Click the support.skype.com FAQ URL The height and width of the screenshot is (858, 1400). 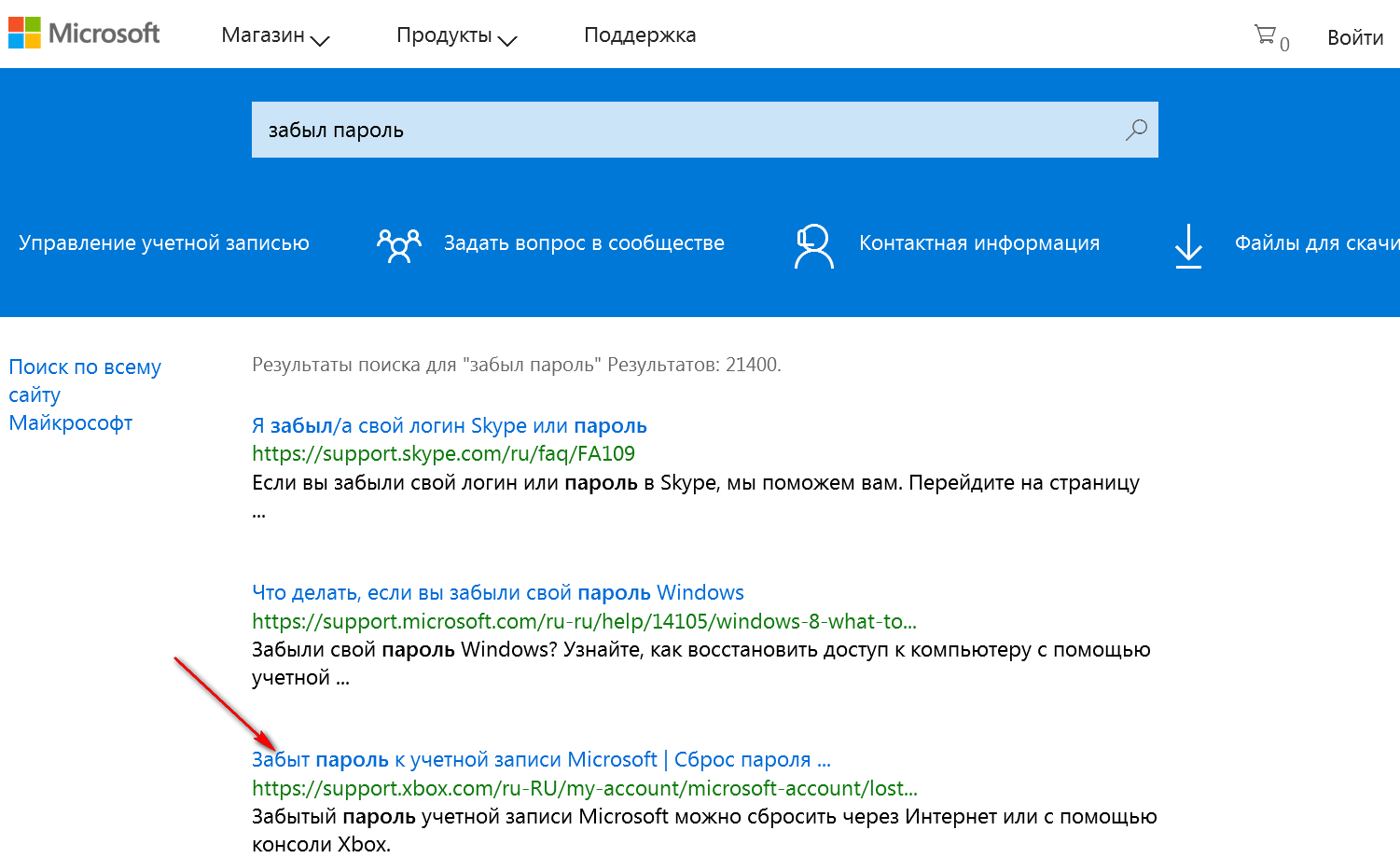tap(443, 454)
